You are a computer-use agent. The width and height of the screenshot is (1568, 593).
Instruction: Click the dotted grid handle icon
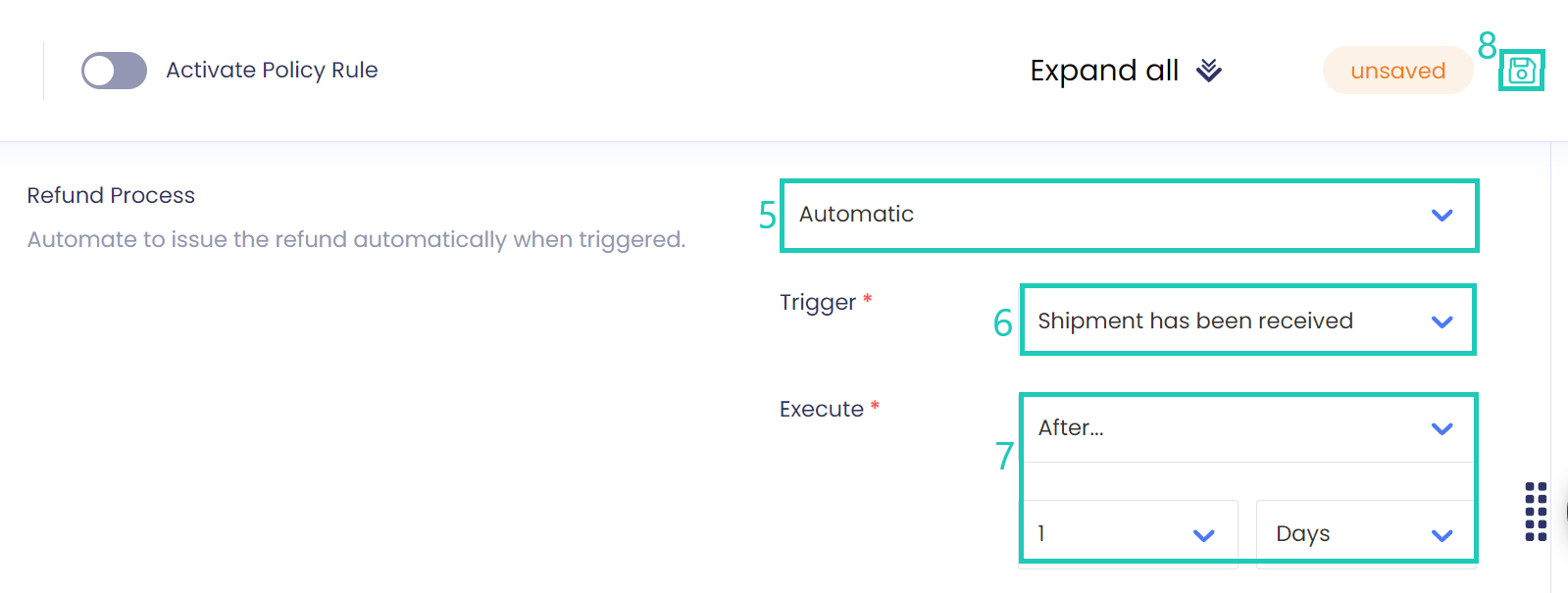(x=1536, y=511)
